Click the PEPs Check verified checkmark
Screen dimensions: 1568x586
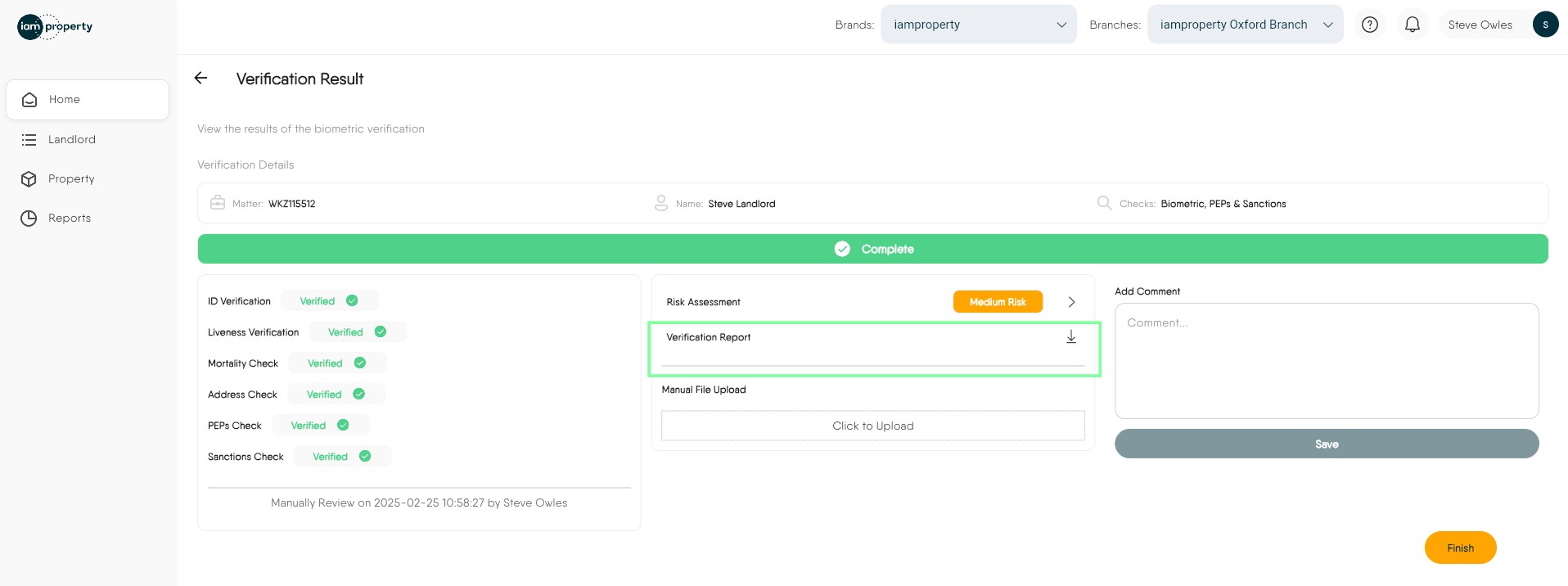pos(343,426)
